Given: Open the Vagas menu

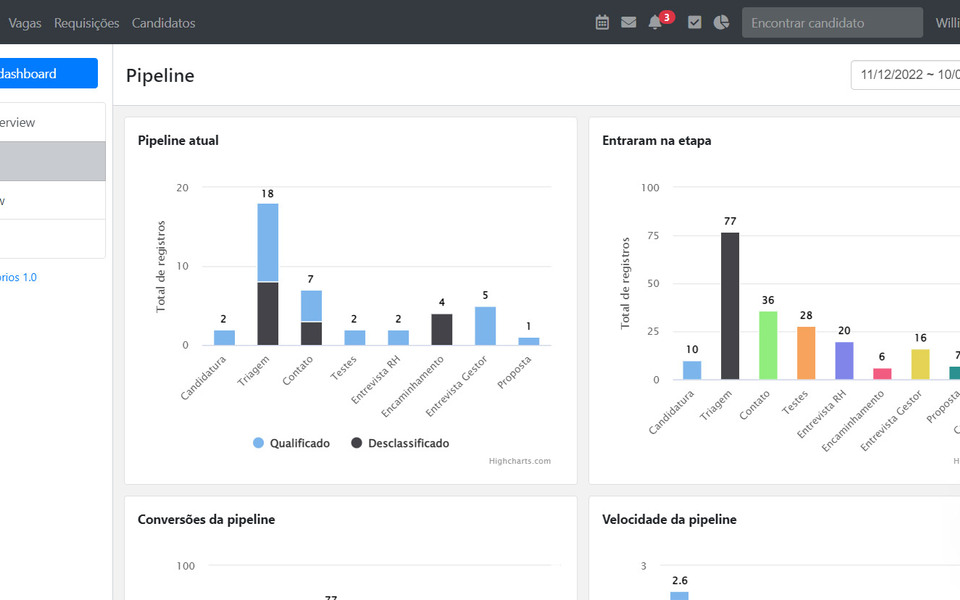Looking at the screenshot, I should [x=24, y=23].
